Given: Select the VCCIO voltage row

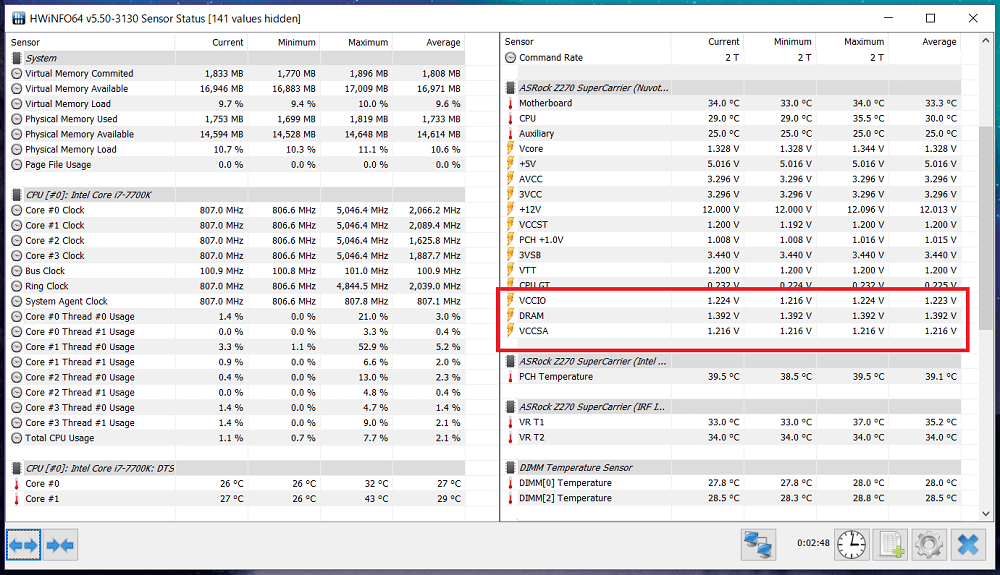Looking at the screenshot, I should pos(732,300).
